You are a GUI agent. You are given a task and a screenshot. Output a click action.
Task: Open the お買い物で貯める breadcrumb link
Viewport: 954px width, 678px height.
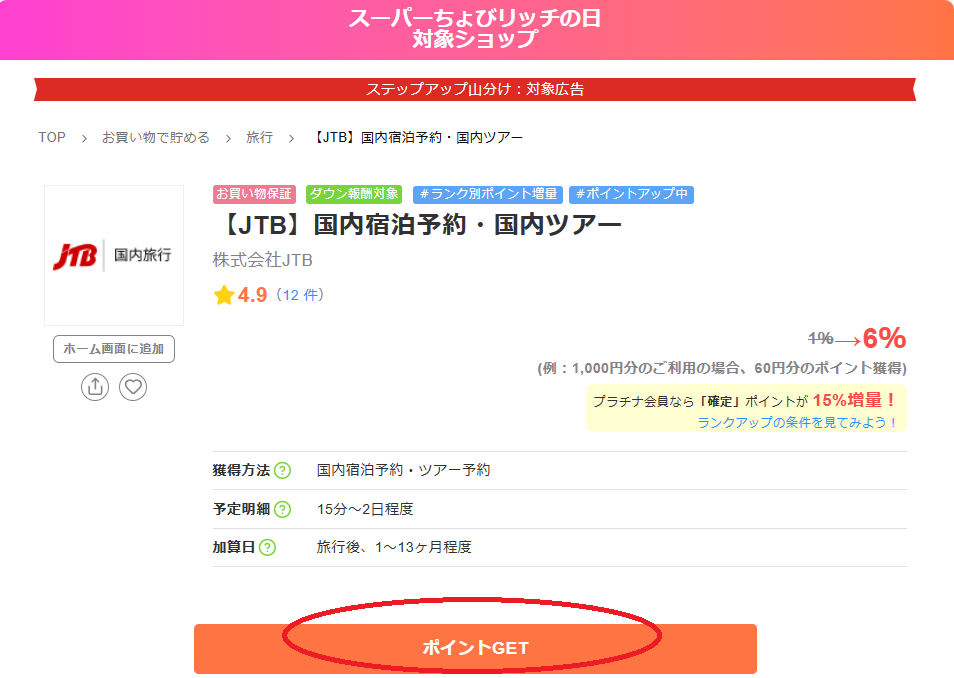[x=156, y=138]
